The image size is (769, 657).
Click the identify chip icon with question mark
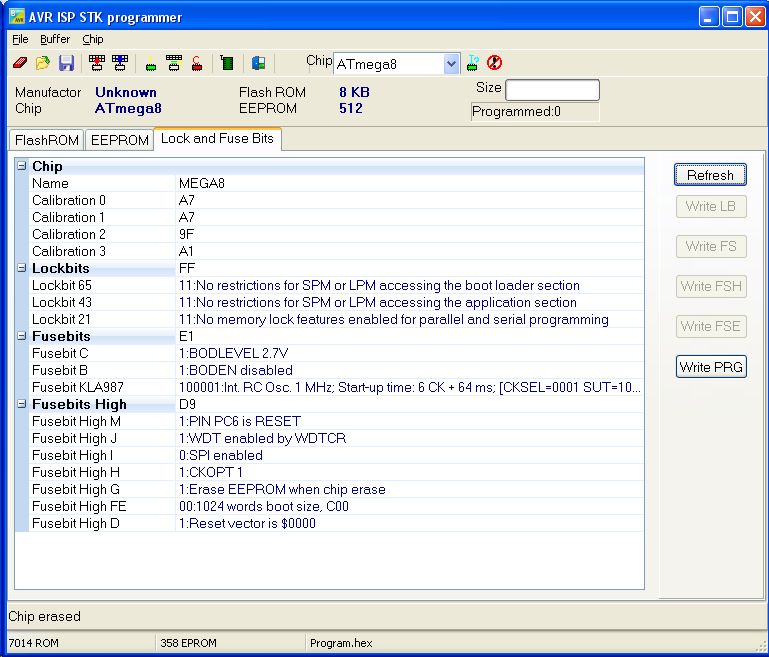pyautogui.click(x=473, y=63)
